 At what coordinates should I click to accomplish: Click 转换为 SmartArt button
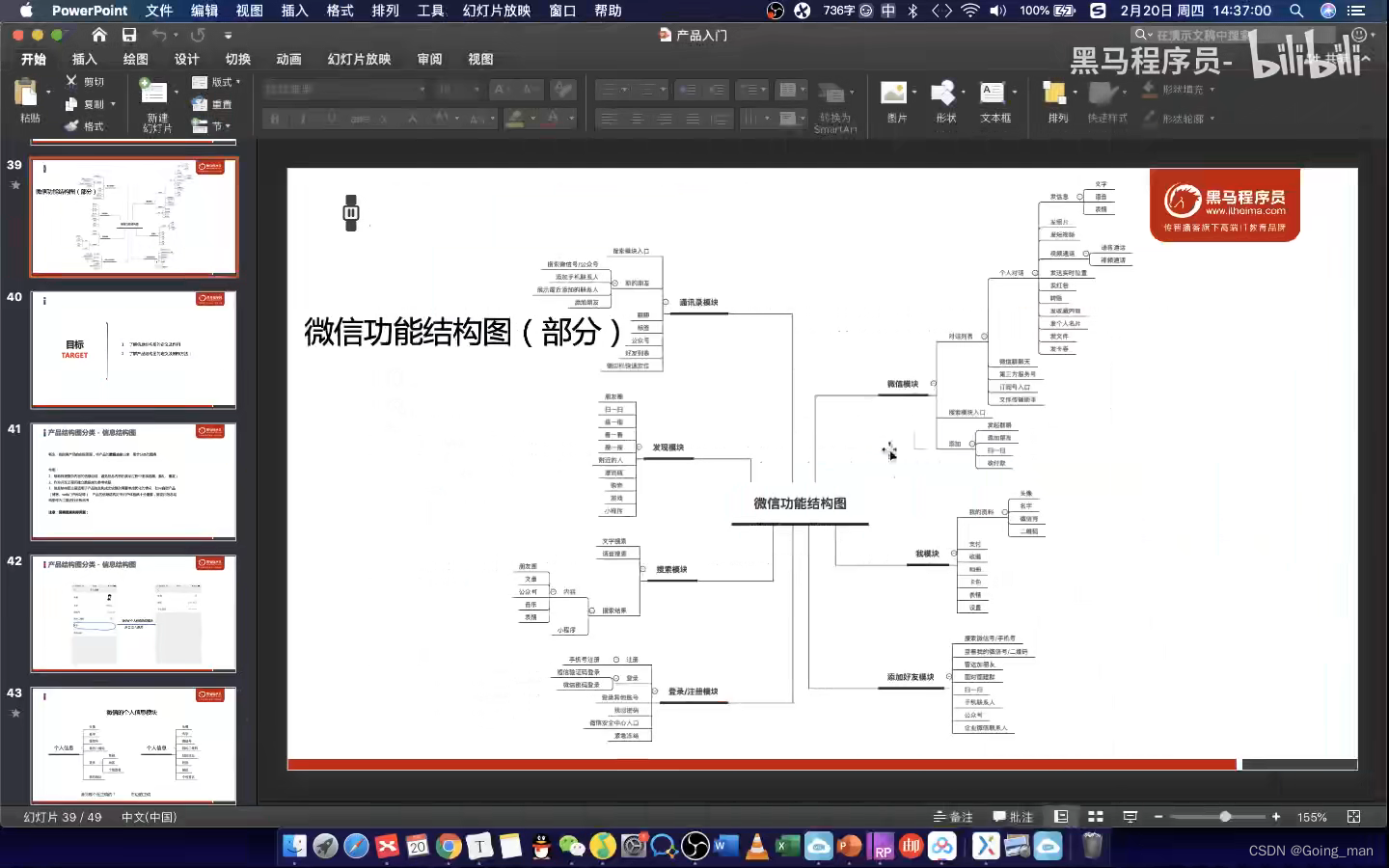pos(834,106)
